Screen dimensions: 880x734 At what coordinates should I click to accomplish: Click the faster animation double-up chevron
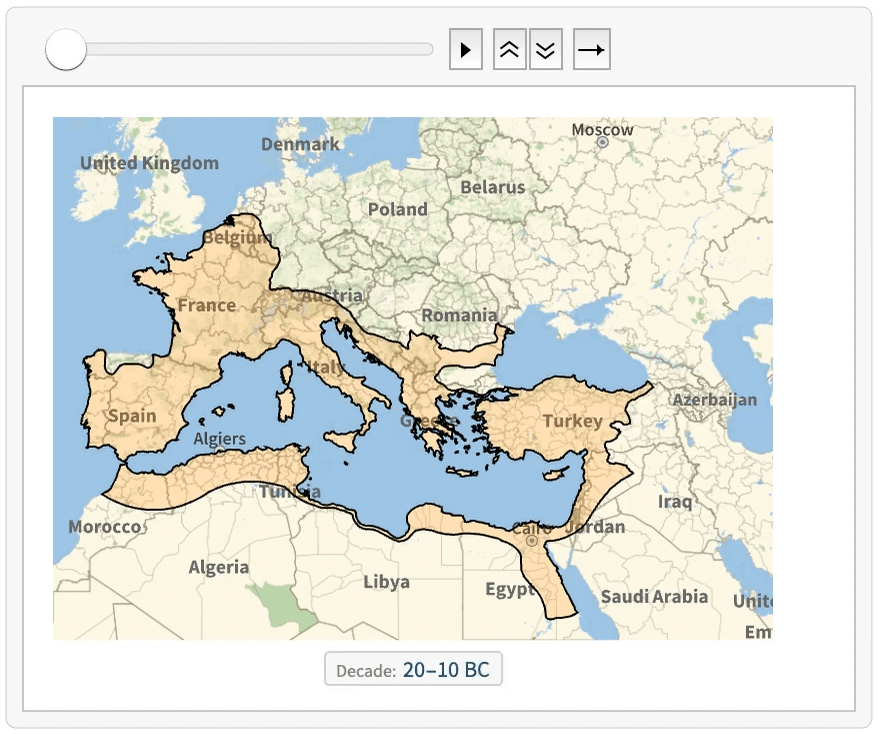pyautogui.click(x=509, y=50)
